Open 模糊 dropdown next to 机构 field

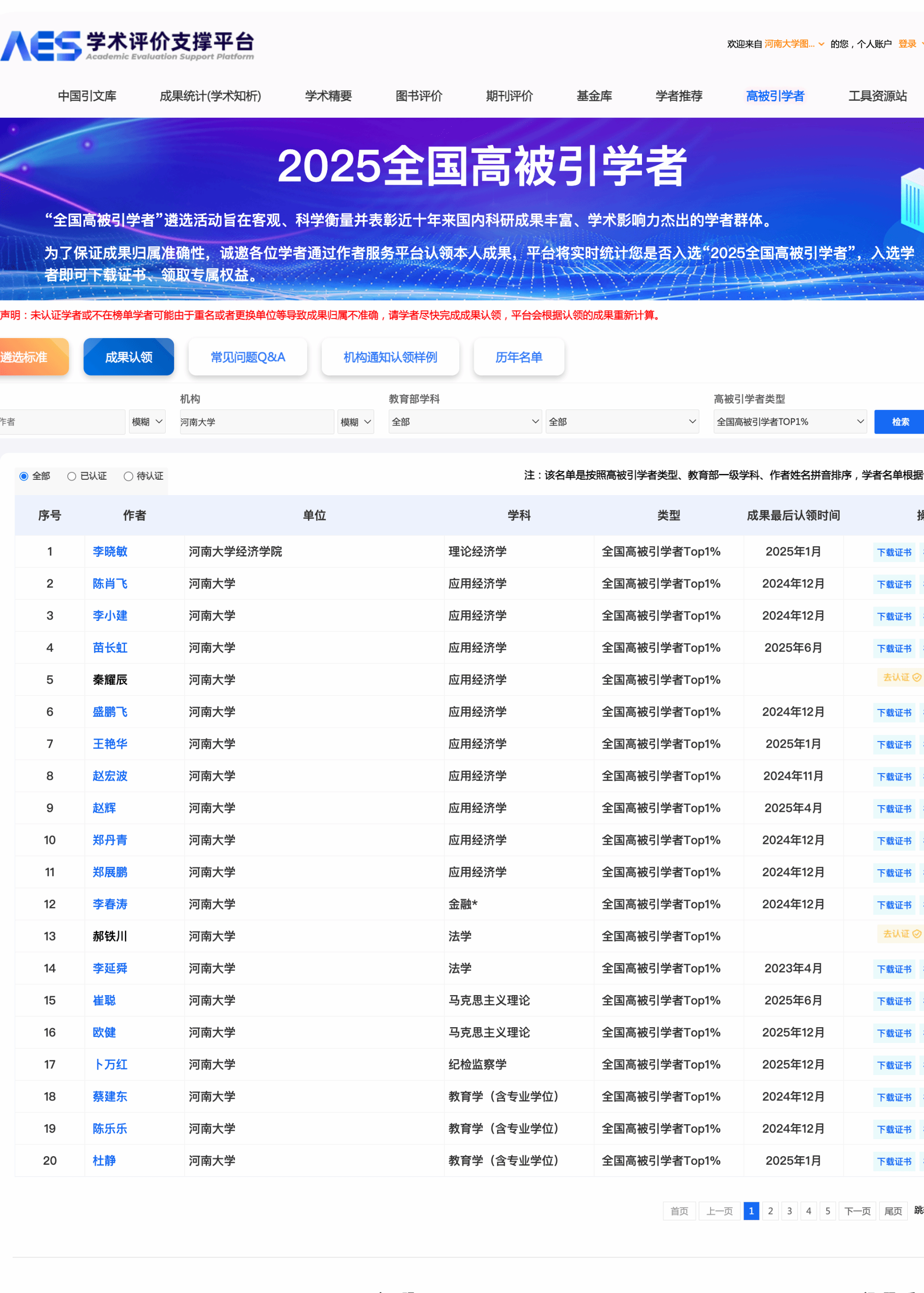tap(355, 422)
